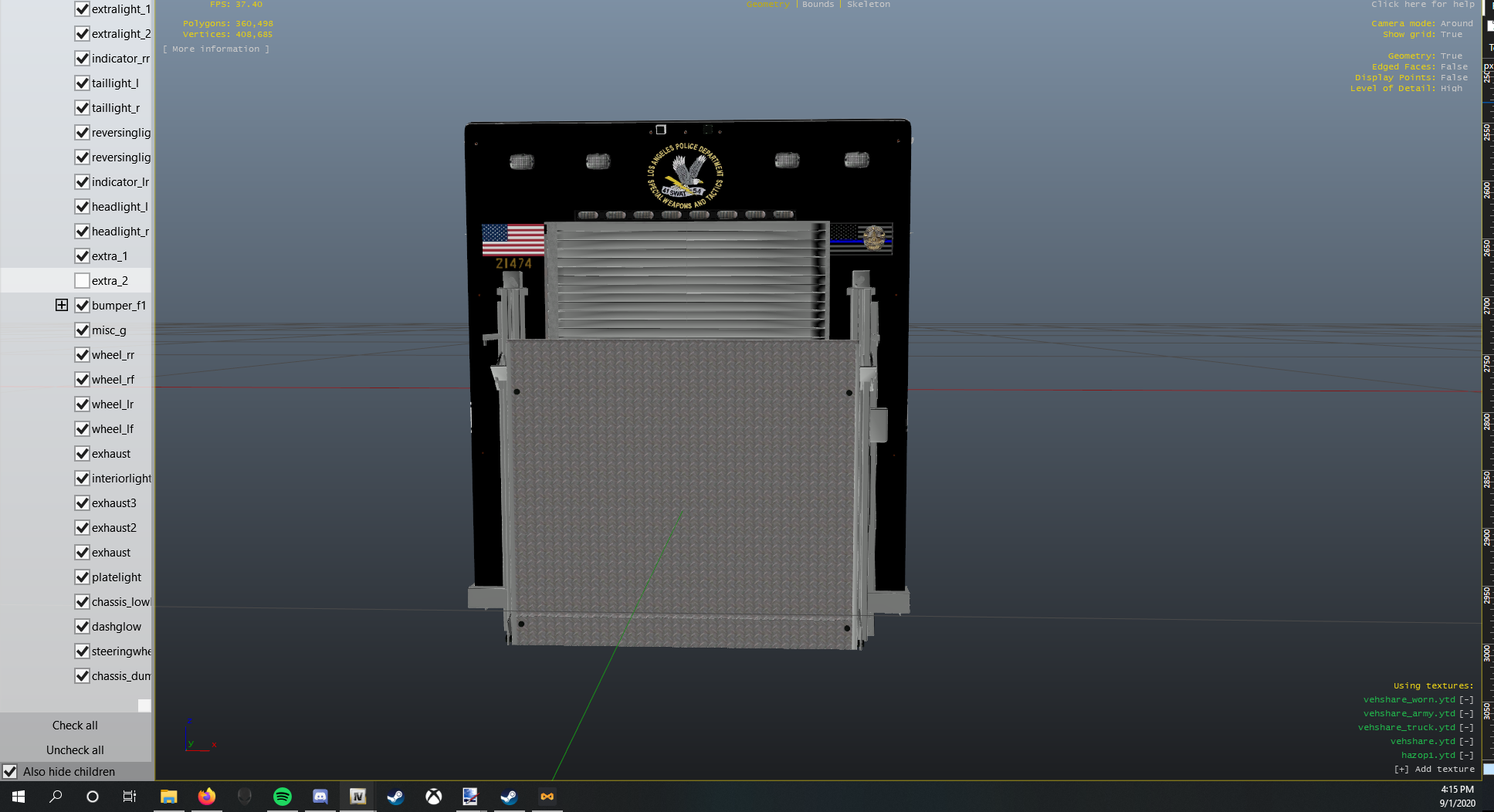Open Discord from the taskbar

[x=320, y=797]
